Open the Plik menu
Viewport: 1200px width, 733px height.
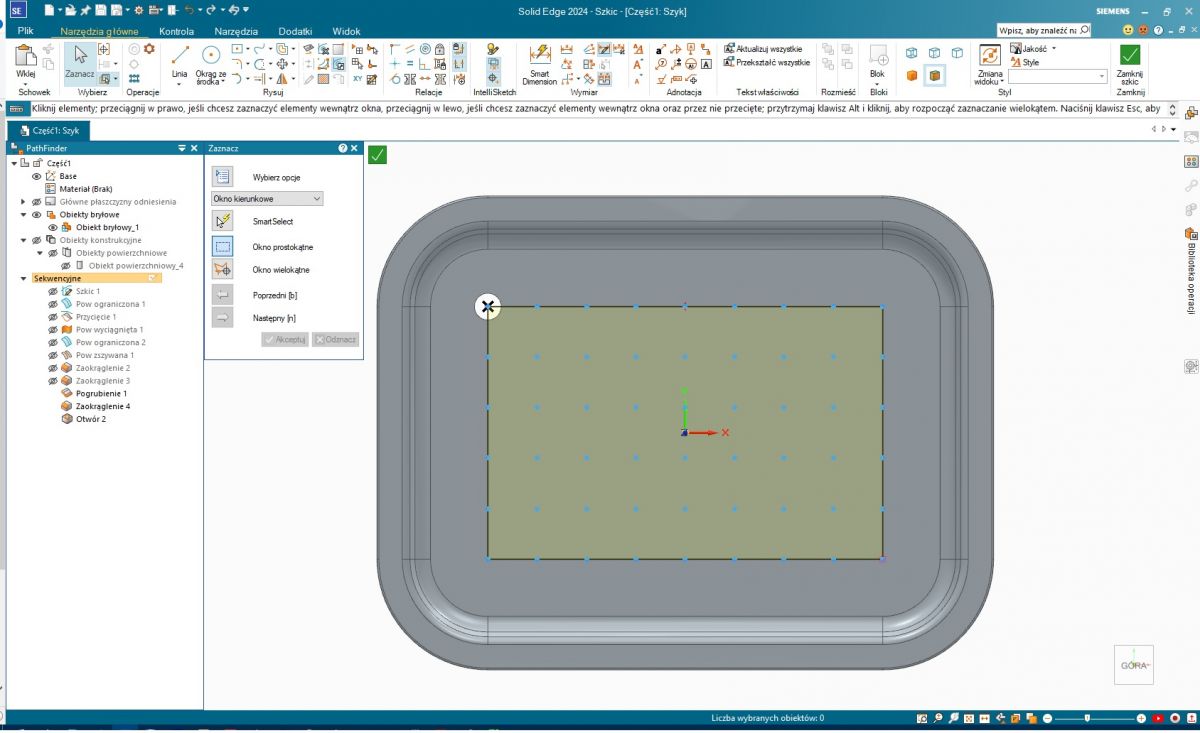(26, 31)
